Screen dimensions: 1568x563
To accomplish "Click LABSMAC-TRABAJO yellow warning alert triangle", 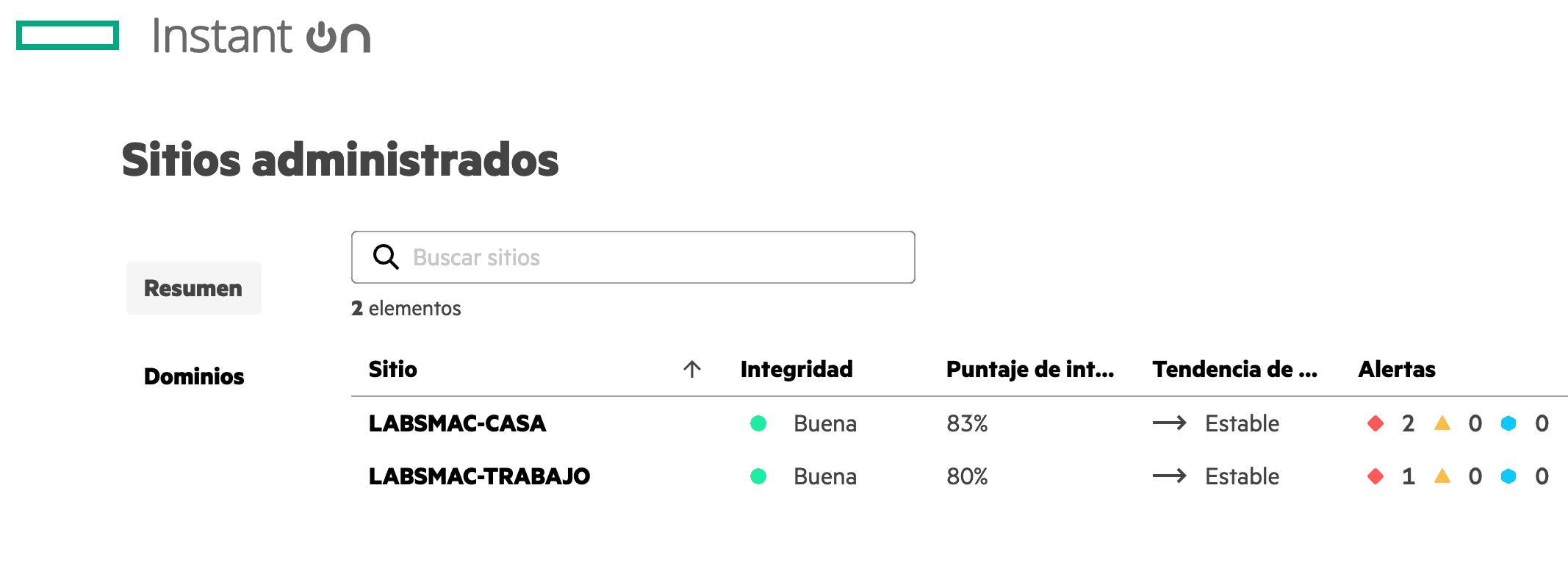I will pyautogui.click(x=1442, y=476).
